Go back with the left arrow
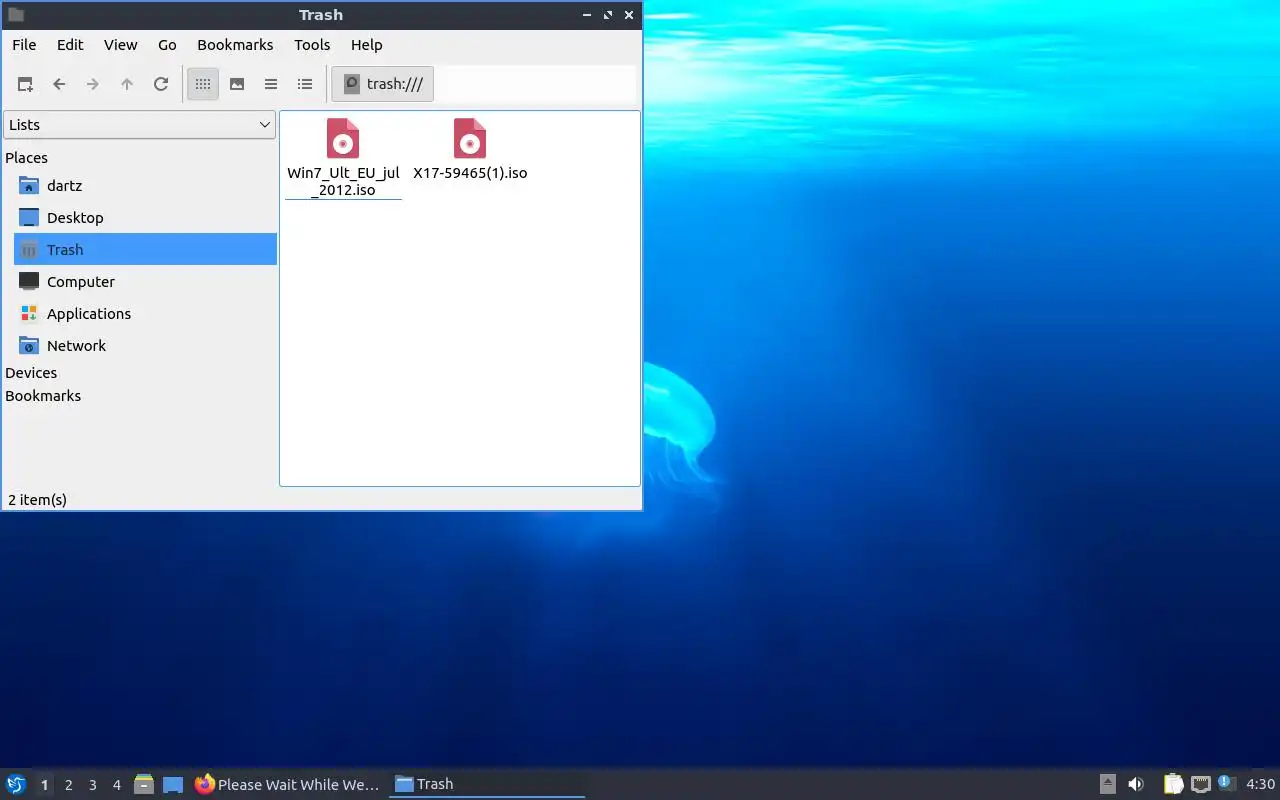This screenshot has height=800, width=1280. [x=59, y=84]
